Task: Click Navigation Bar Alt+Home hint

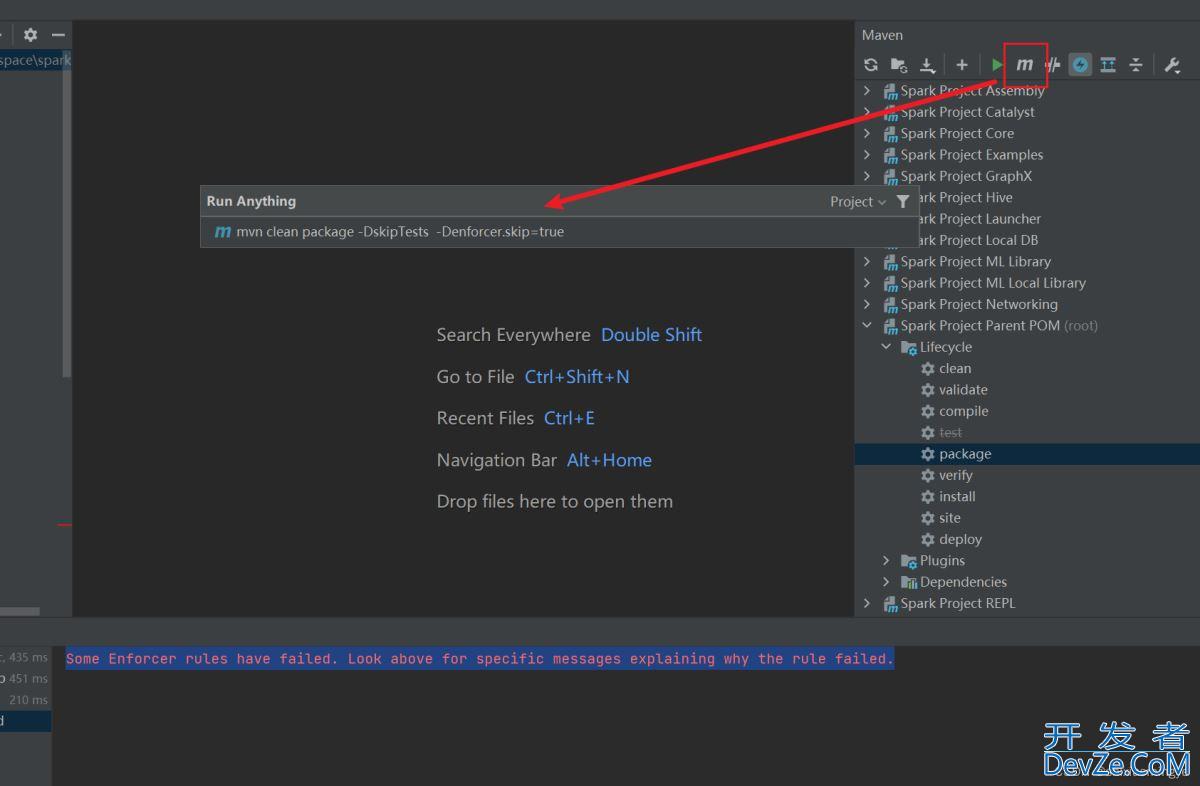Action: 544,460
